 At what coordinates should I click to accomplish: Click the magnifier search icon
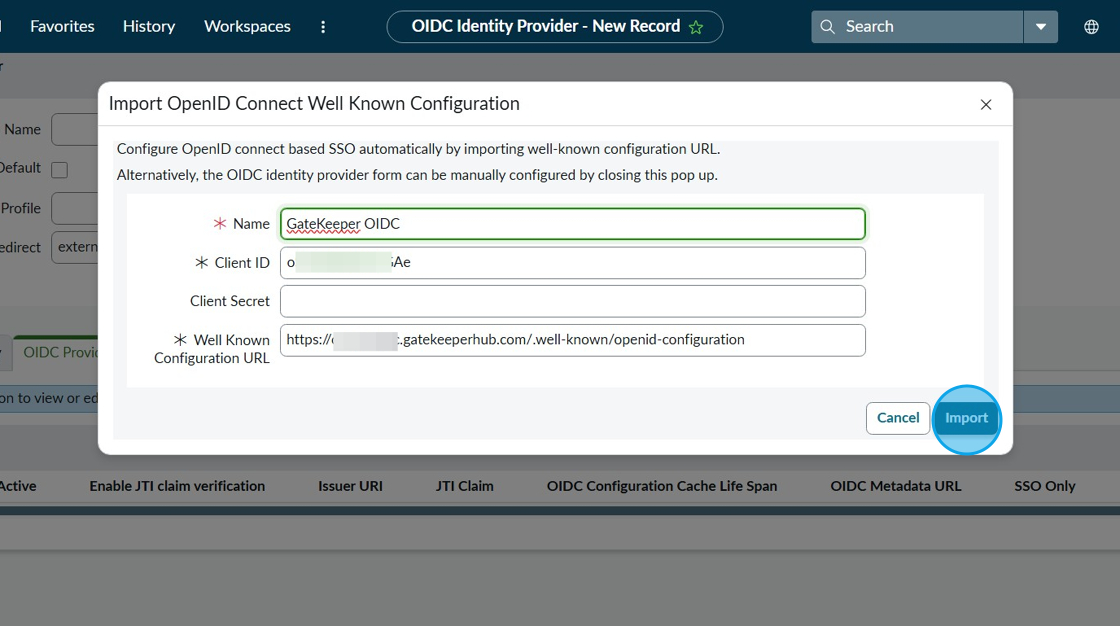pyautogui.click(x=827, y=26)
